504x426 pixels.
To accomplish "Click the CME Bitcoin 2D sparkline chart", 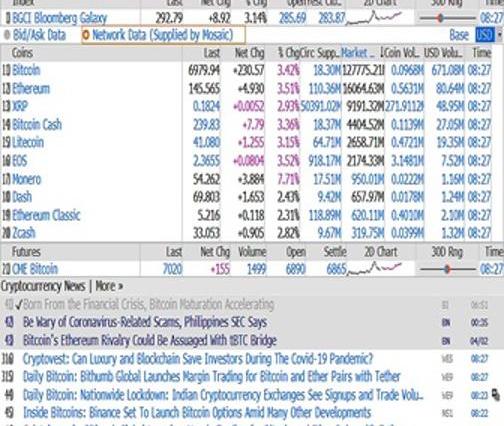I will [374, 269].
